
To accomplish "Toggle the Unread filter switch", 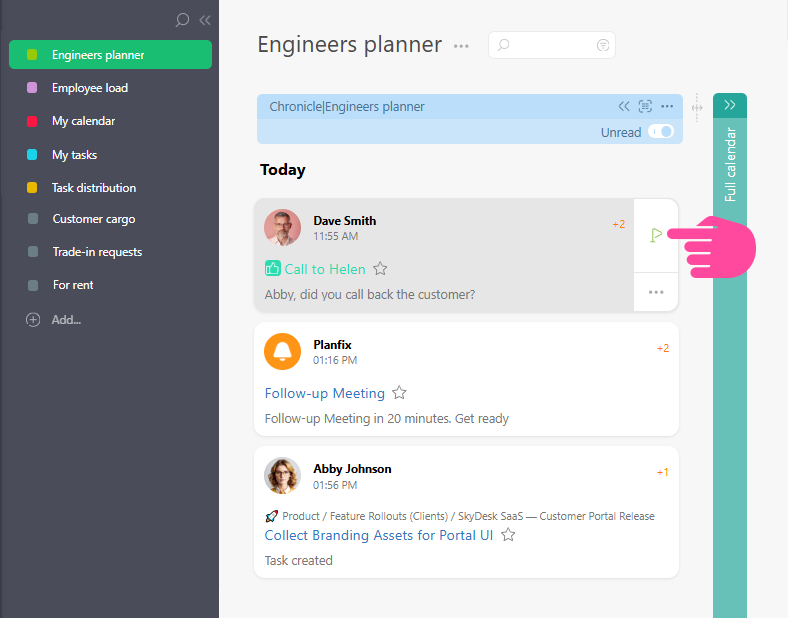I will coord(661,132).
